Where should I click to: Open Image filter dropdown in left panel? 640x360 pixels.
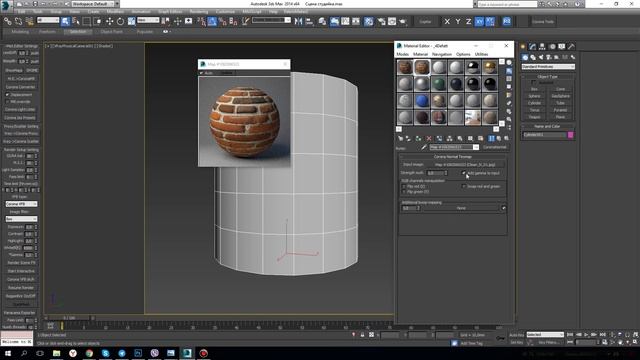(x=21, y=219)
